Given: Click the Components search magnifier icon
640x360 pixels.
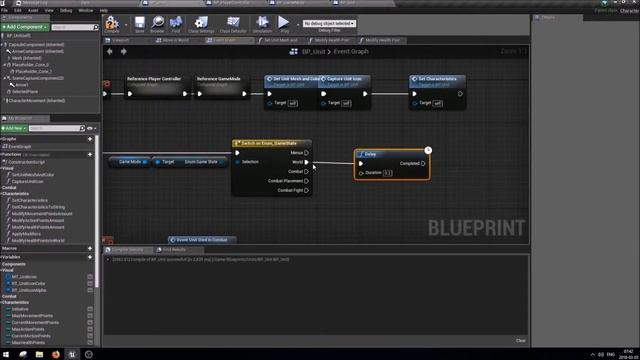Looking at the screenshot, I should click(x=96, y=27).
